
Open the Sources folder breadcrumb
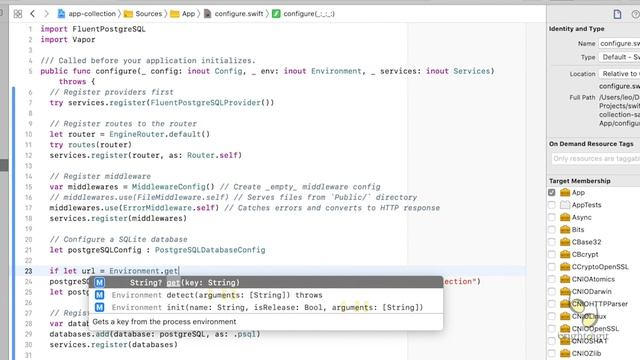coord(143,14)
